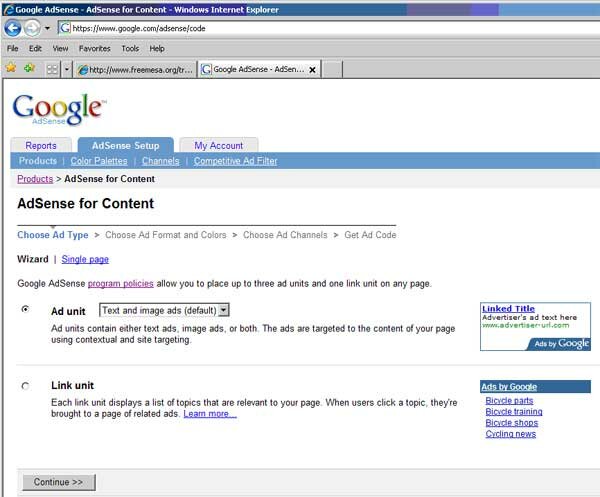The height and width of the screenshot is (497, 600).
Task: Click the Bicycle shops sample link
Action: [x=512, y=423]
